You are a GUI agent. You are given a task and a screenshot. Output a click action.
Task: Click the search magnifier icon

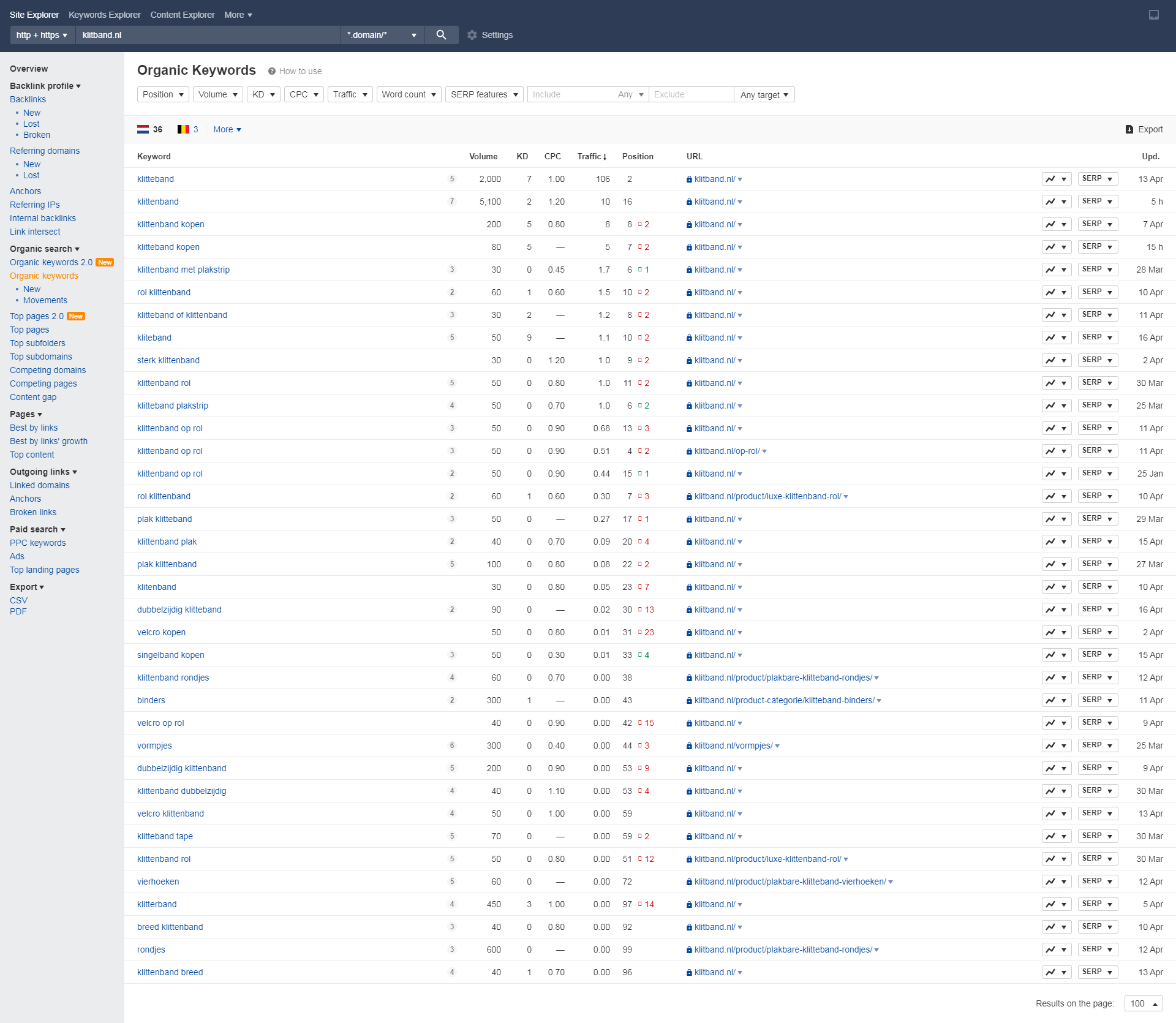point(441,35)
